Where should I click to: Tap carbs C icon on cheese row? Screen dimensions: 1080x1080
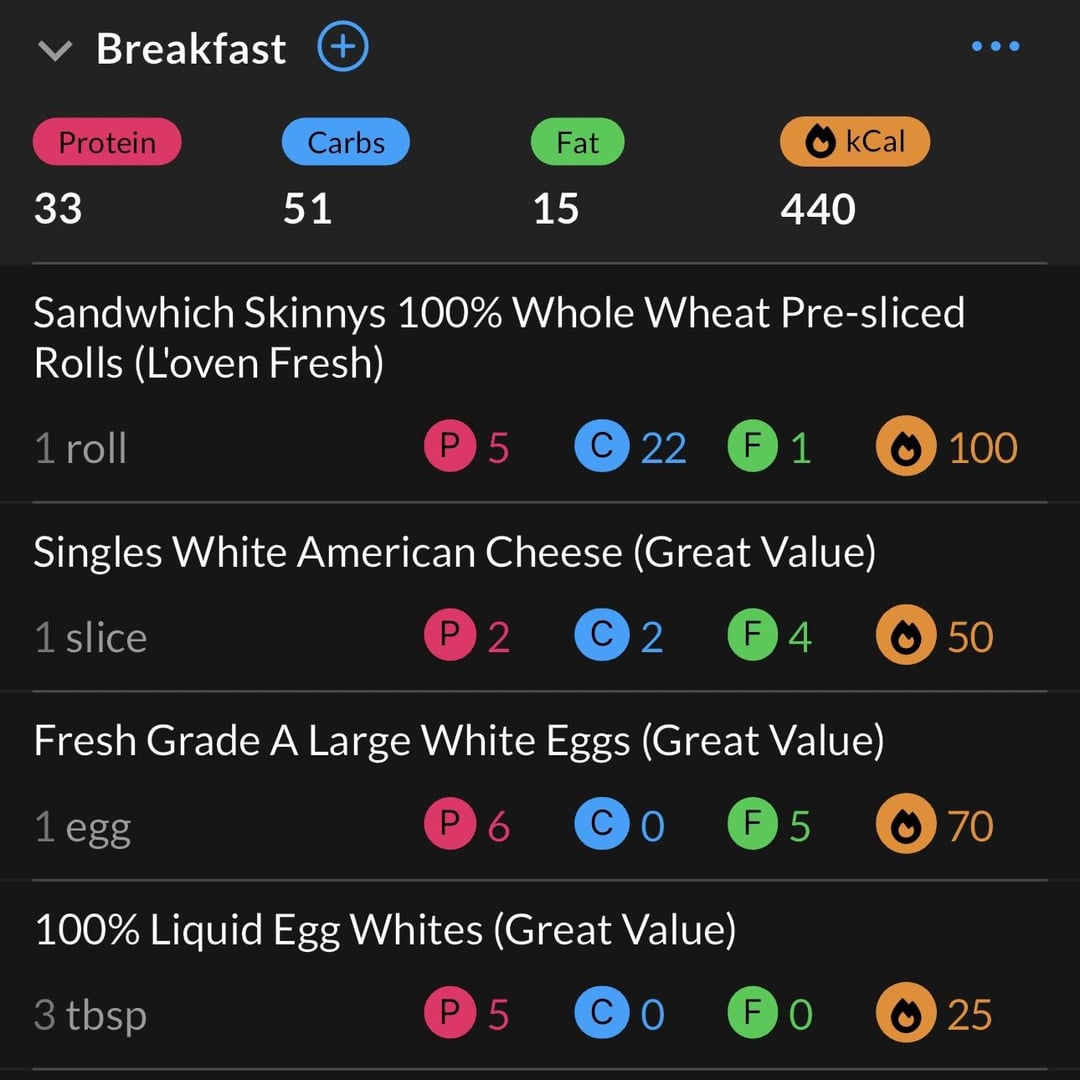[601, 637]
